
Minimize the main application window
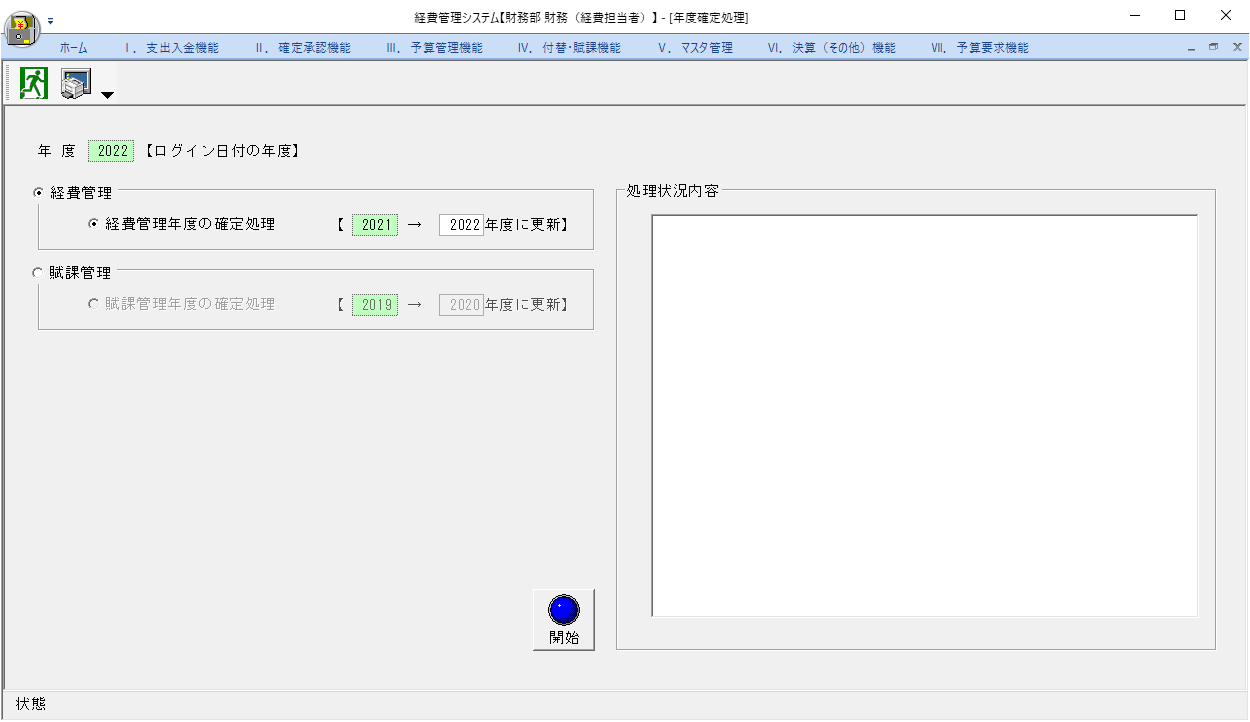(x=1134, y=15)
